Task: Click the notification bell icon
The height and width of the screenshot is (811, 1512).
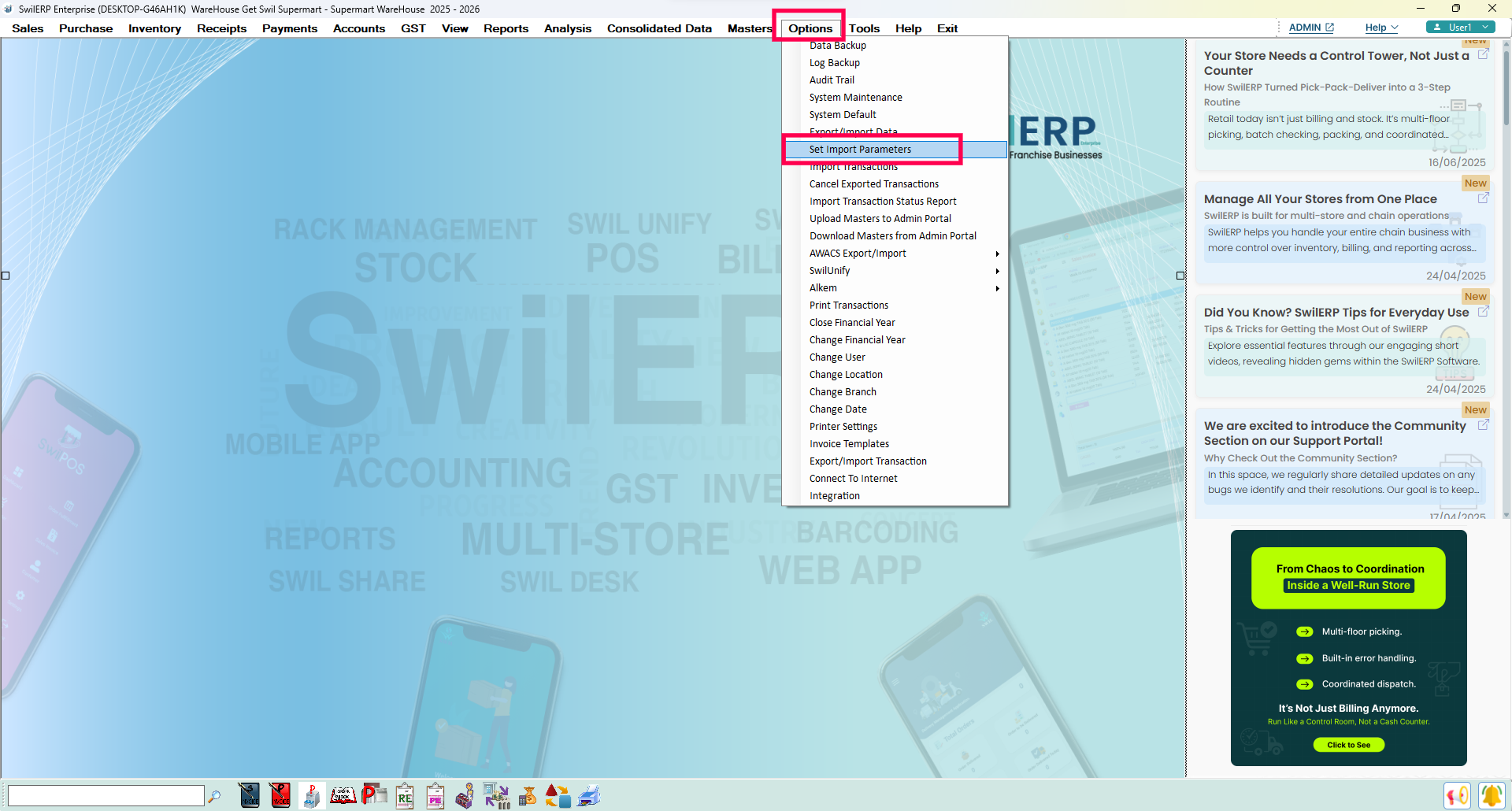Action: (x=1492, y=795)
